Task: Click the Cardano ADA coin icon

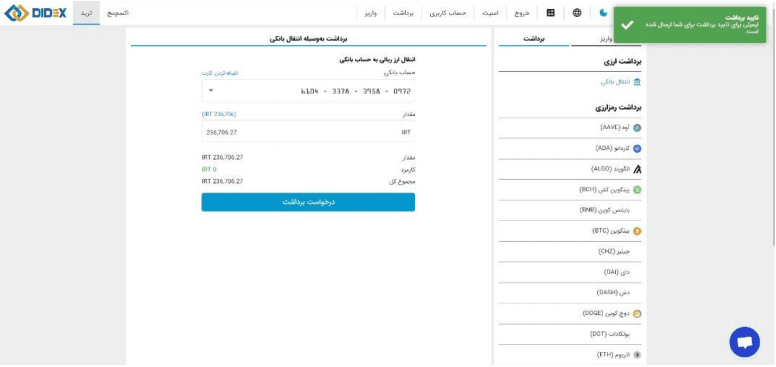Action: tap(637, 148)
